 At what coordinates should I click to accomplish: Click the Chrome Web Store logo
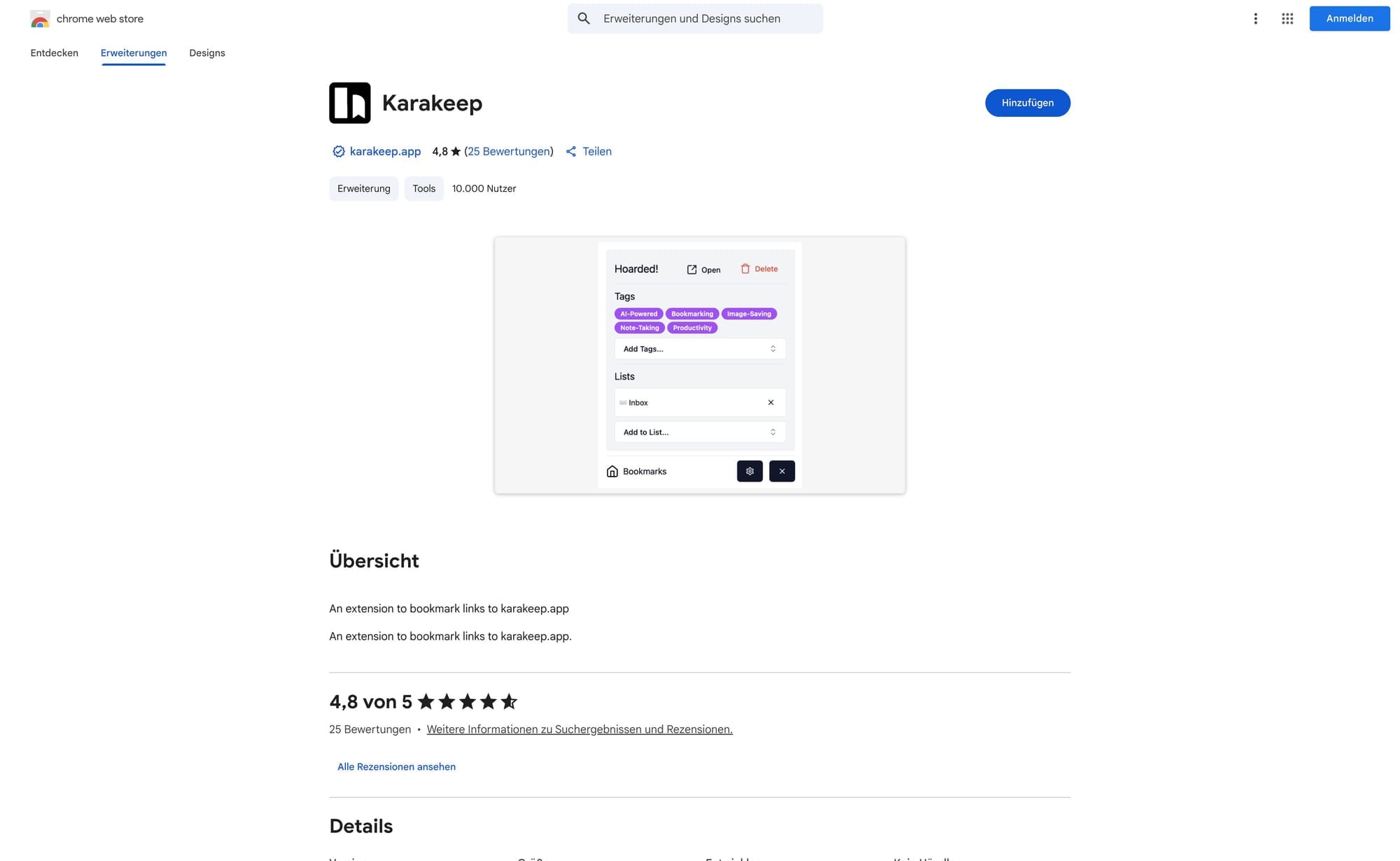pos(40,19)
